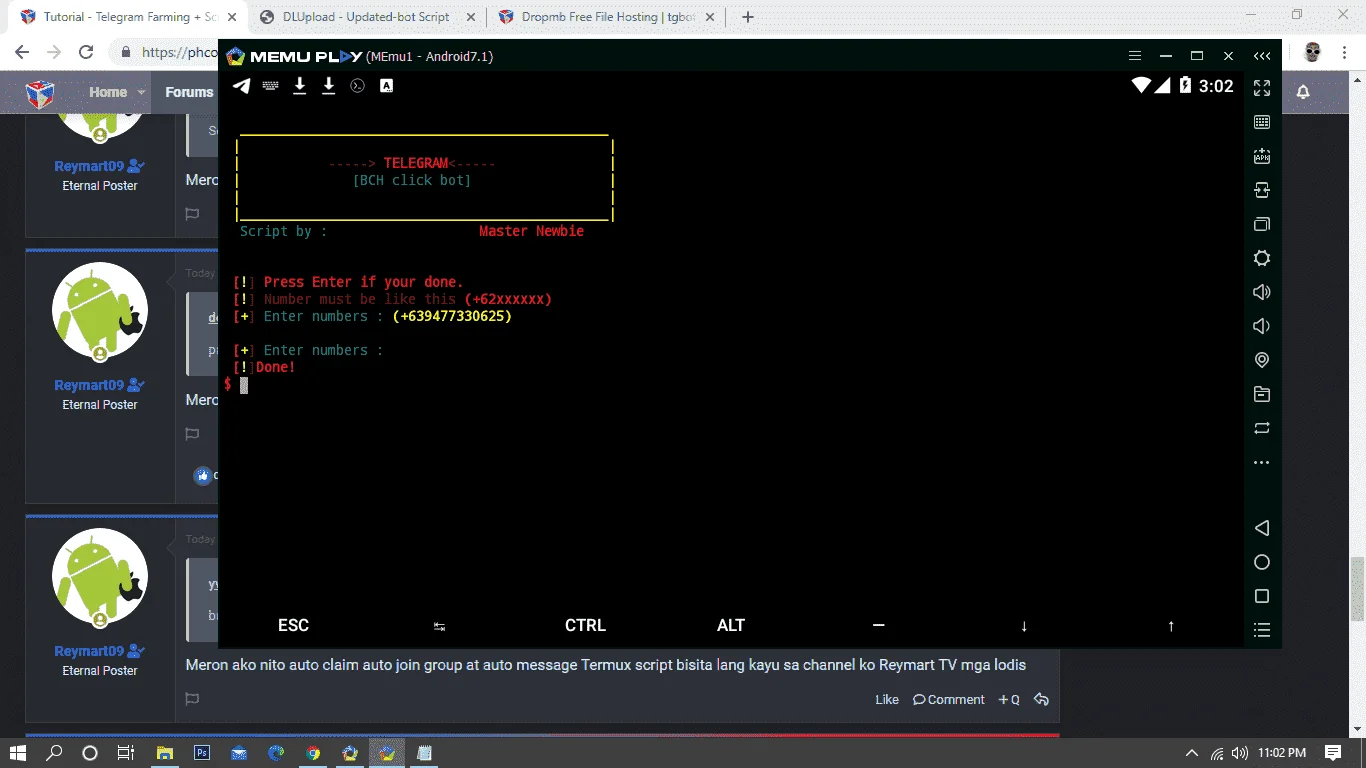
Task: Tap the Termux terminal notification icon in status bar
Action: click(357, 86)
